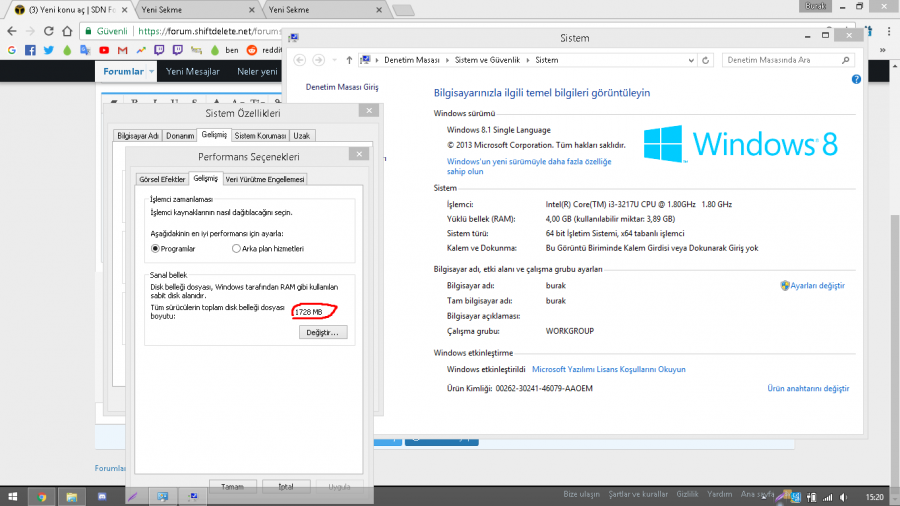Open the reddit bookmark

point(265,50)
